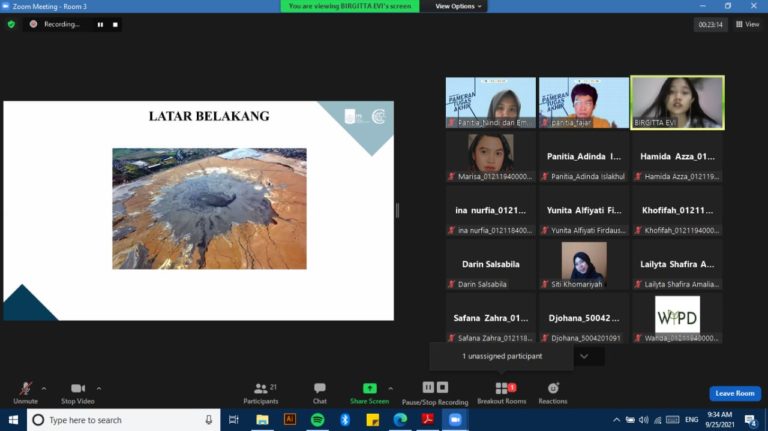The width and height of the screenshot is (768, 431).
Task: Switch layout using the View button
Action: tap(746, 24)
